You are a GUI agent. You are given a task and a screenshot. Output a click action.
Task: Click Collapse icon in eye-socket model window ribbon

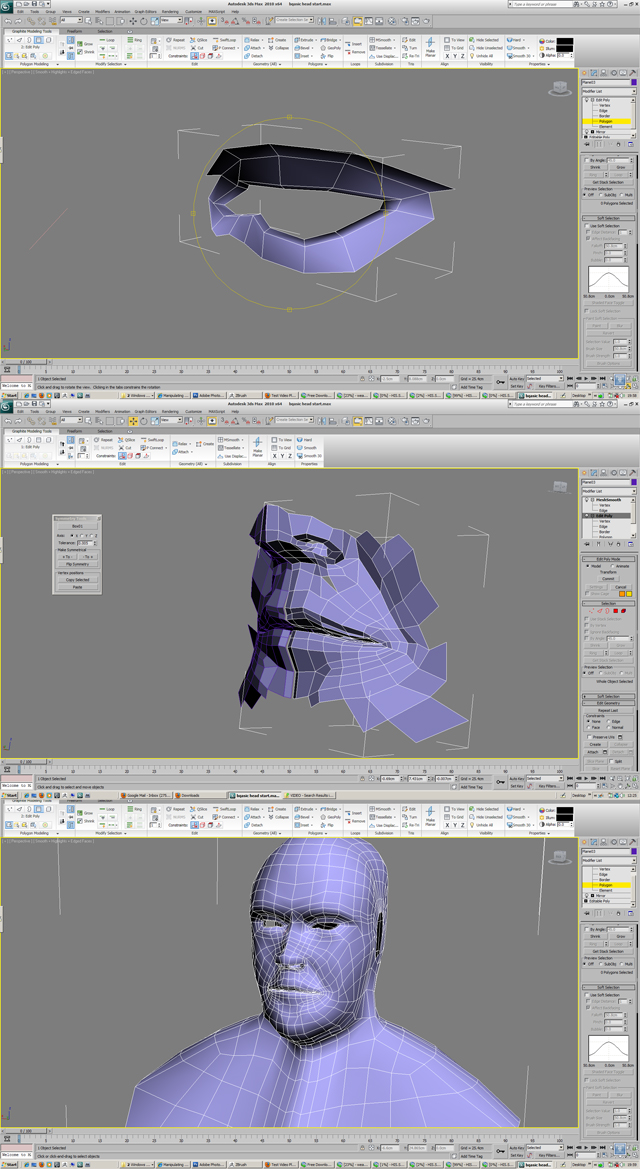(279, 48)
